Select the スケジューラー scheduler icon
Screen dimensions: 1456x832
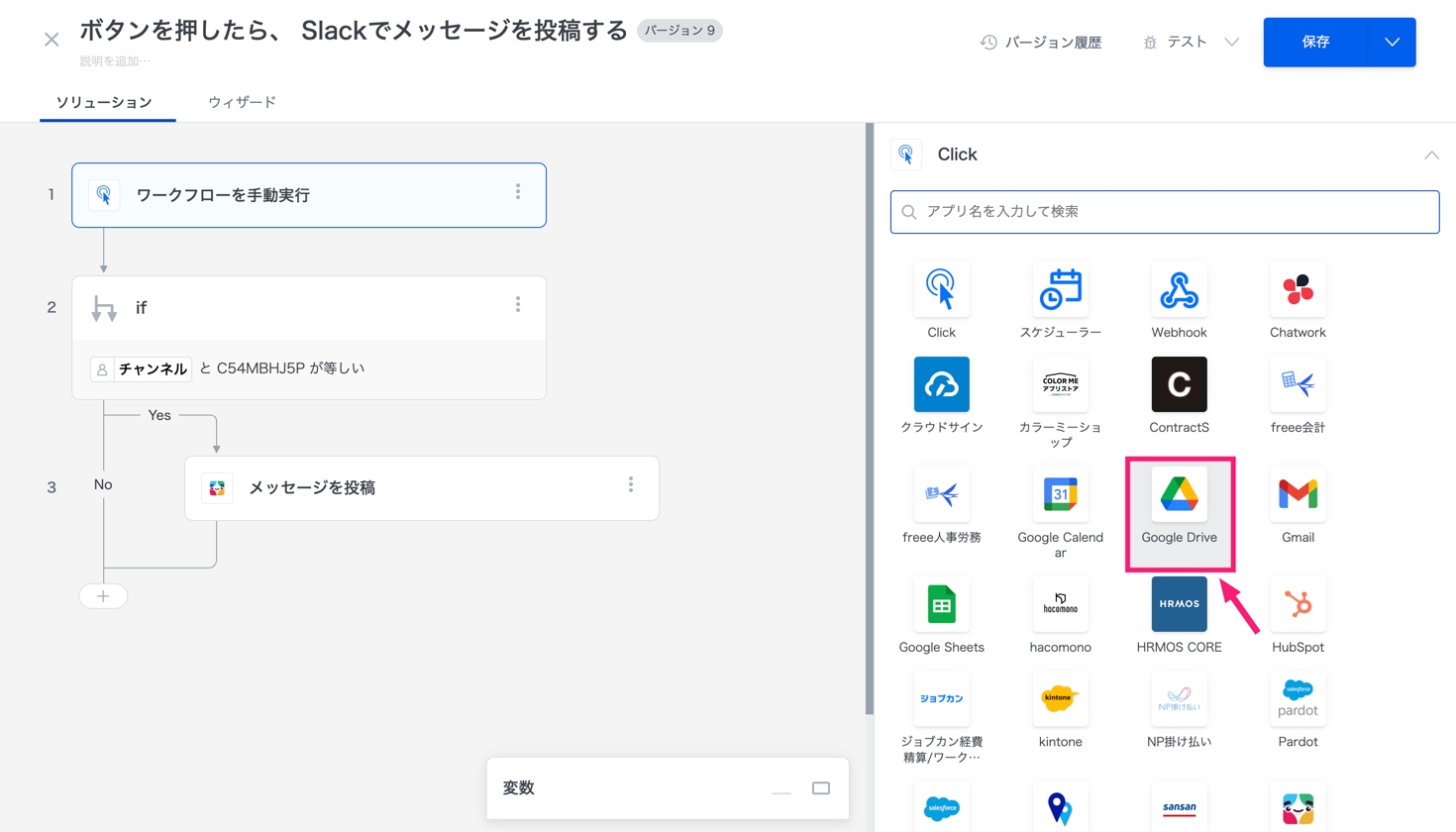[1060, 290]
